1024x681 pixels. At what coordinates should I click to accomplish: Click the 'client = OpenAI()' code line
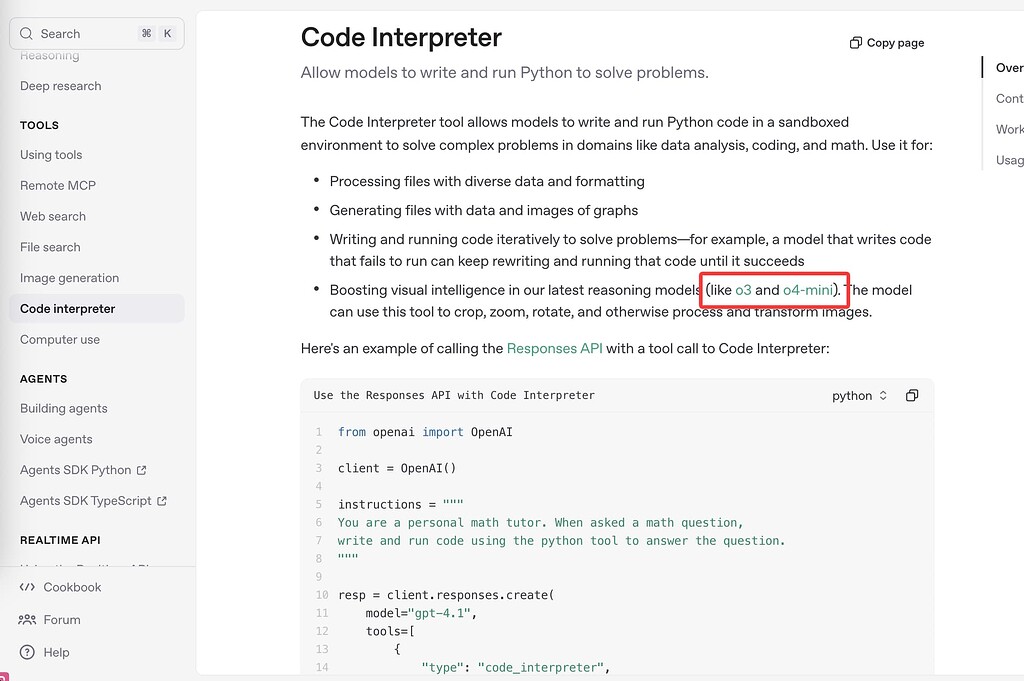pyautogui.click(x=397, y=468)
